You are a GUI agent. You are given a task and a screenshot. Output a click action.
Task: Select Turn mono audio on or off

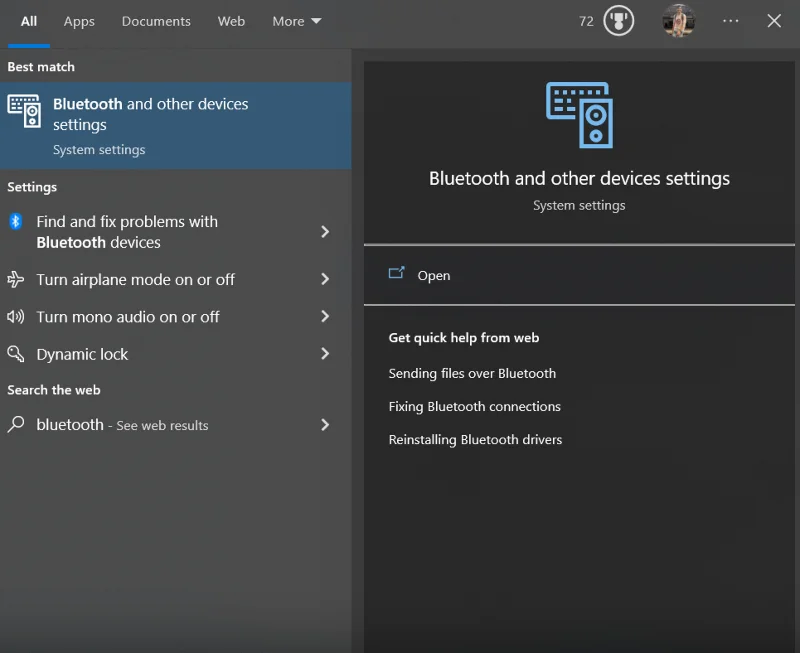pyautogui.click(x=176, y=317)
